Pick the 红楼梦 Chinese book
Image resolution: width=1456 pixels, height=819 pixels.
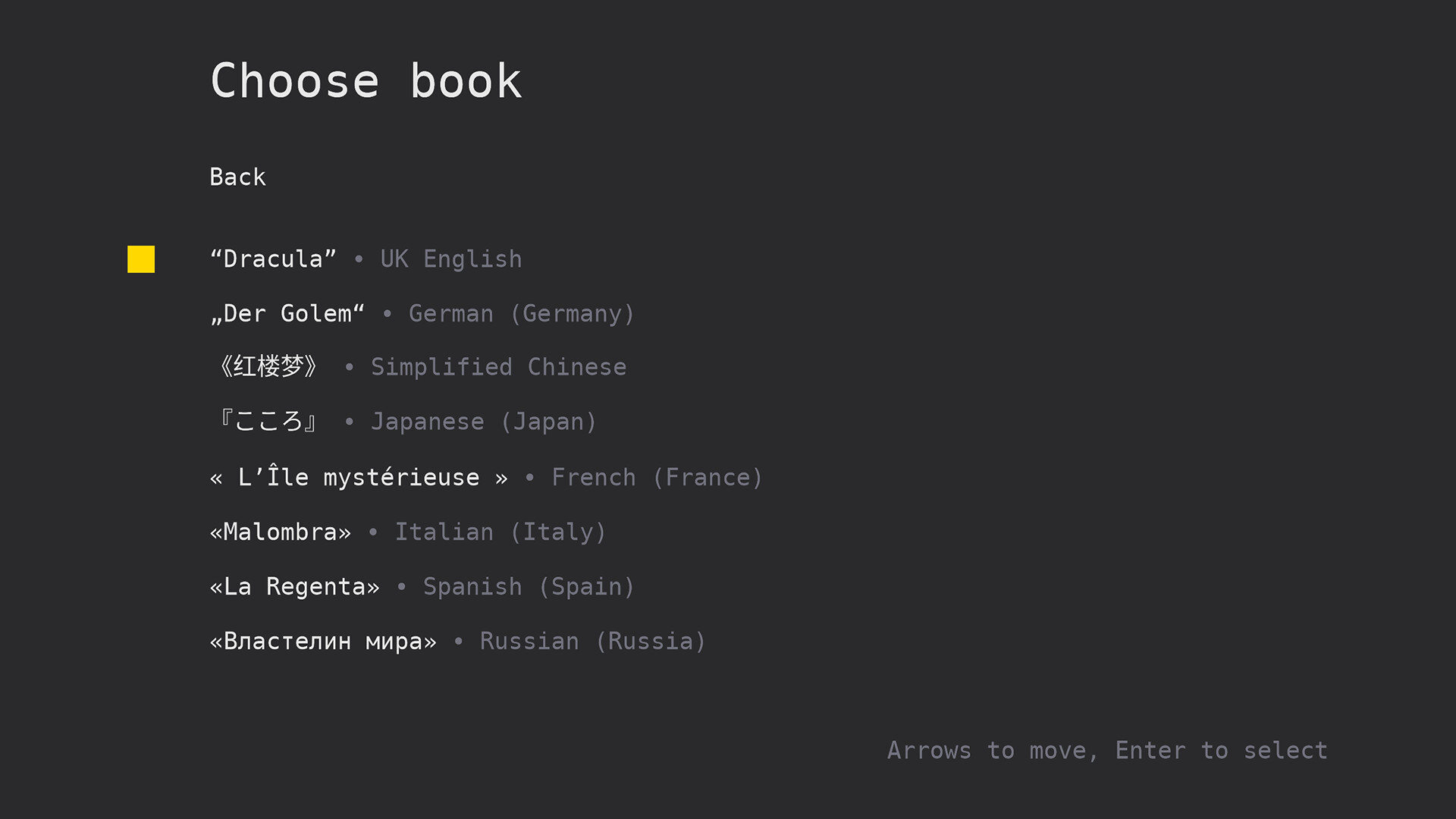click(x=268, y=367)
